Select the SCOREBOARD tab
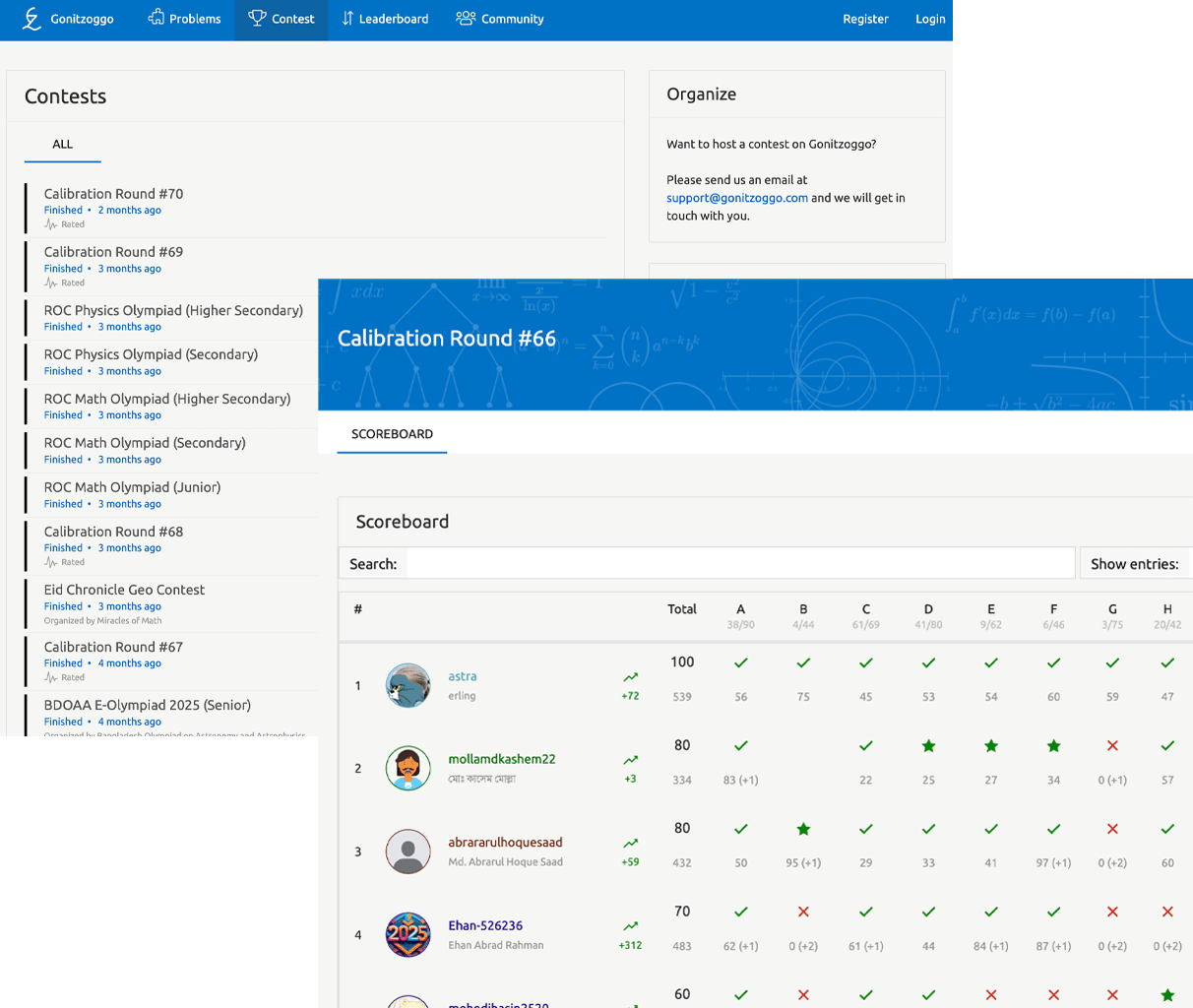The width and height of the screenshot is (1193, 1008). [x=392, y=434]
